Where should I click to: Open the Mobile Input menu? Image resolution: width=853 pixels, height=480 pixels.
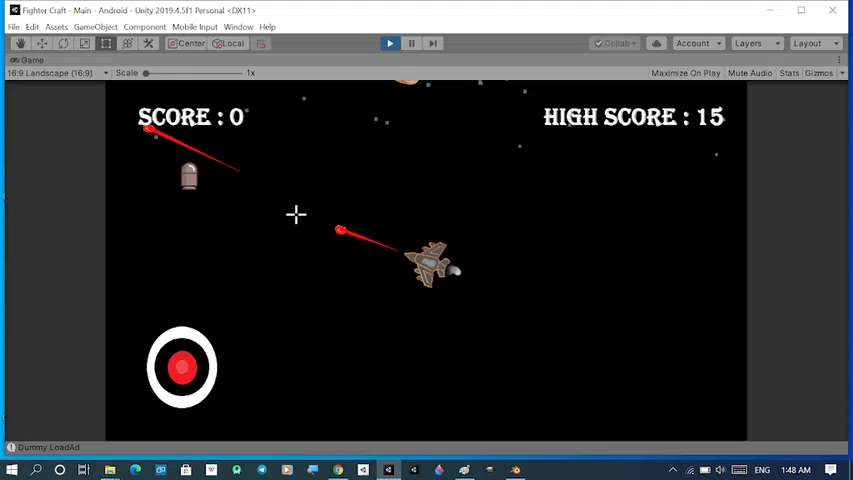[x=195, y=27]
